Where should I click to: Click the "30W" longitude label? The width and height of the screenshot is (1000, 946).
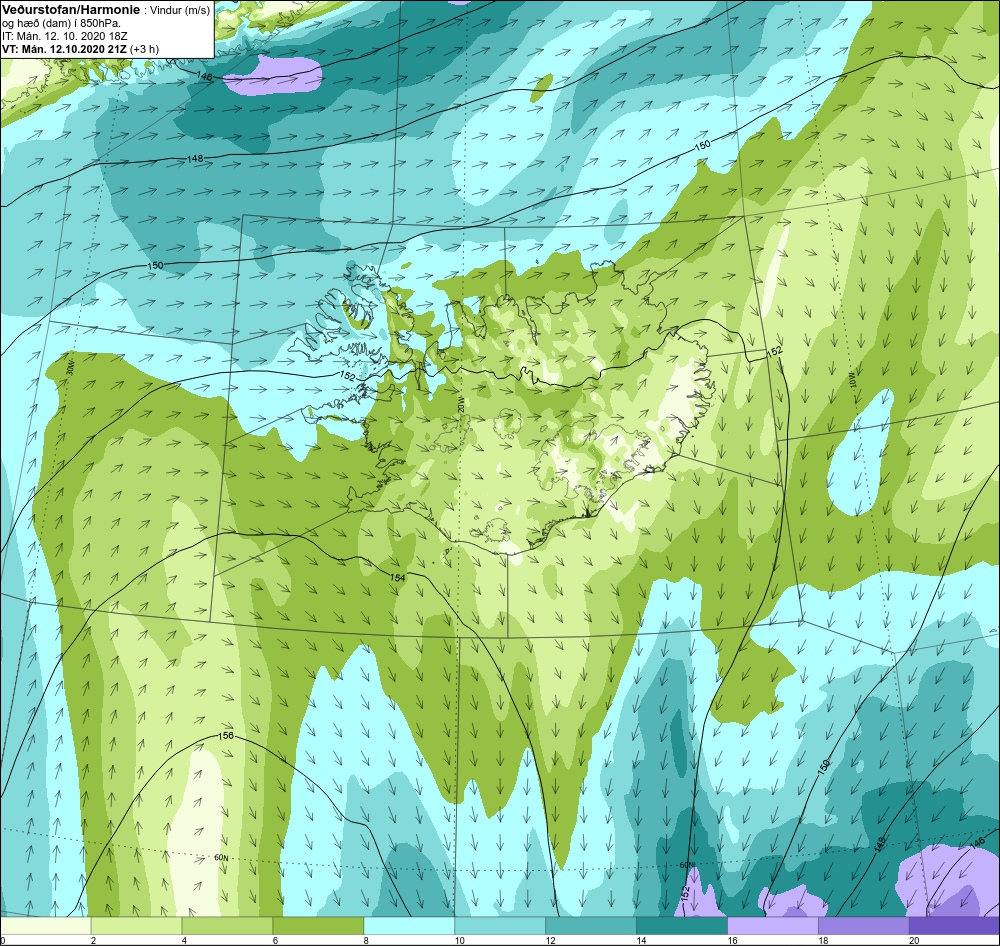(x=70, y=369)
